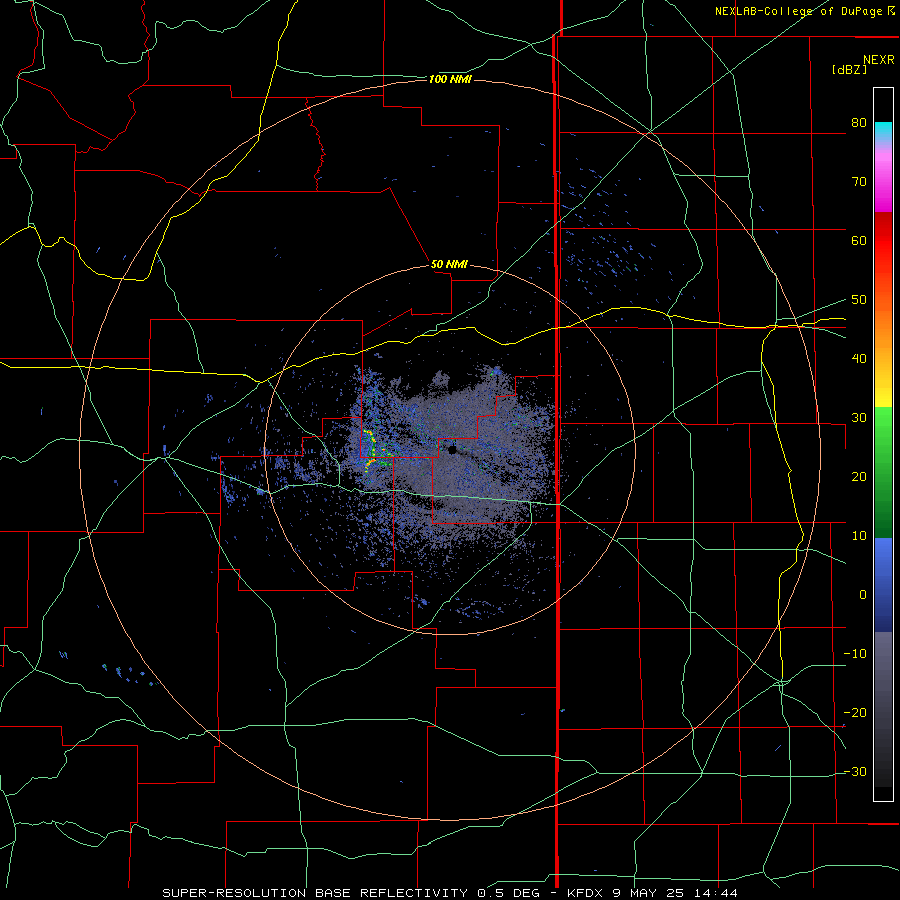Click the 70 value on the dBZ scale
This screenshot has width=900, height=900.
point(859,182)
